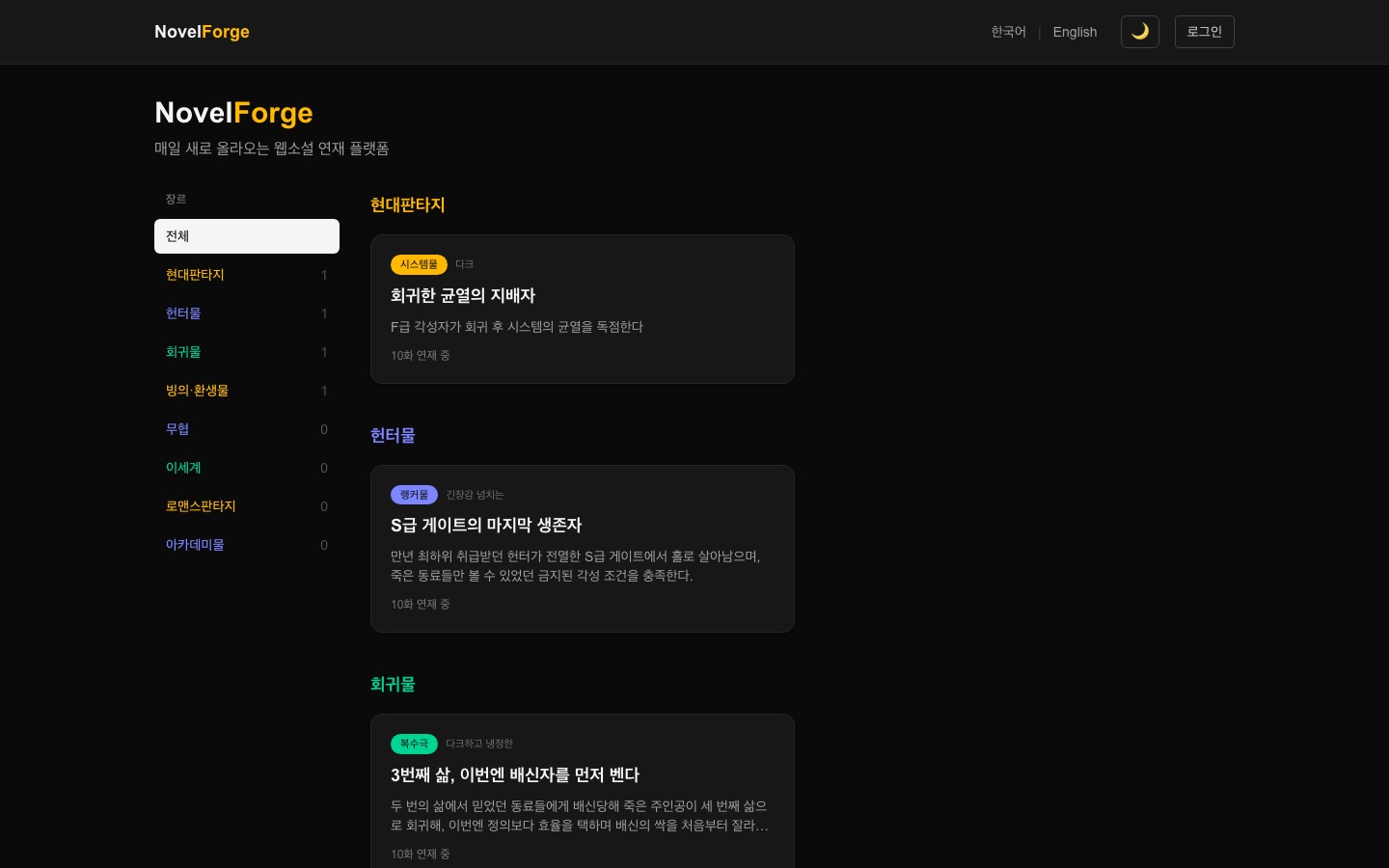
Task: Click the large NovelForge page title
Action: [x=233, y=113]
